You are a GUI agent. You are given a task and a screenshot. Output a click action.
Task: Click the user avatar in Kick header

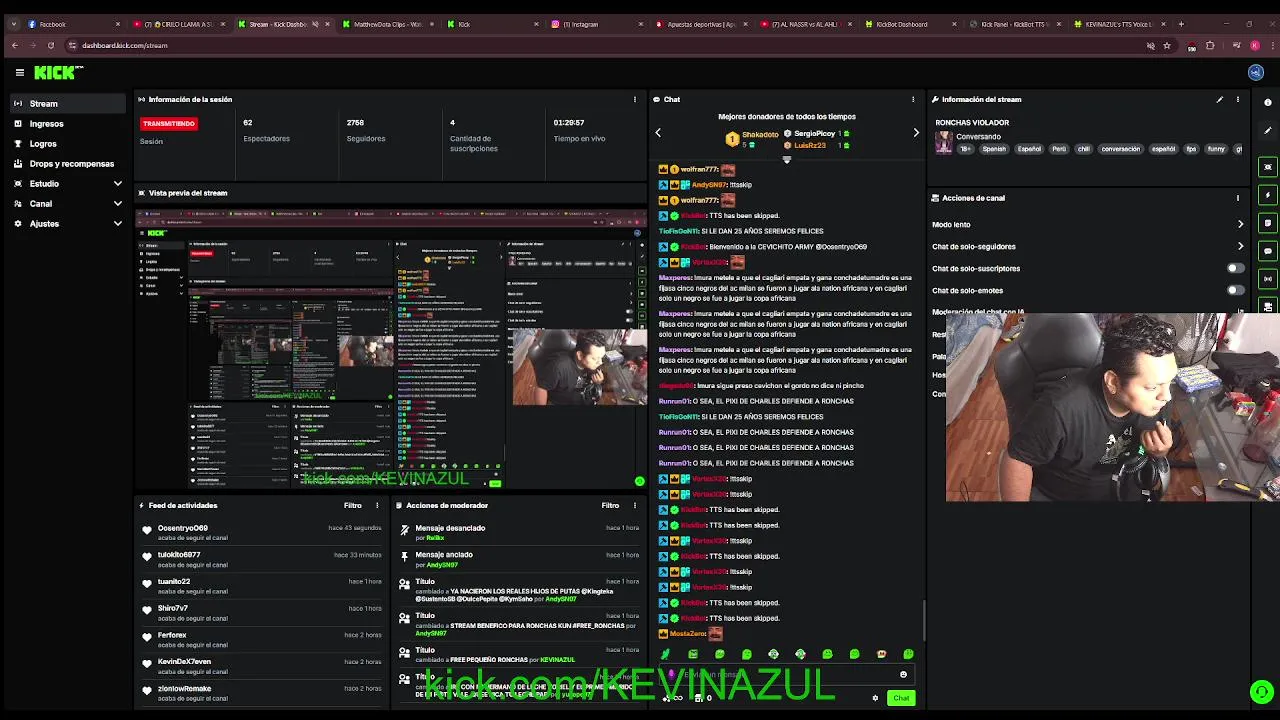point(1256,72)
